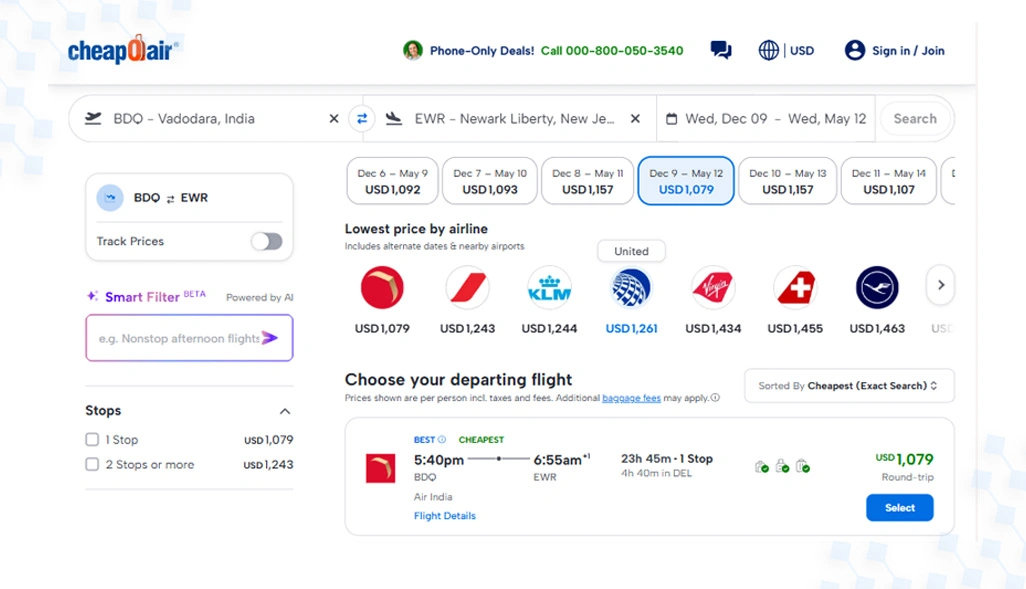1026x589 pixels.
Task: Open the globe language and currency selector
Action: coord(768,50)
